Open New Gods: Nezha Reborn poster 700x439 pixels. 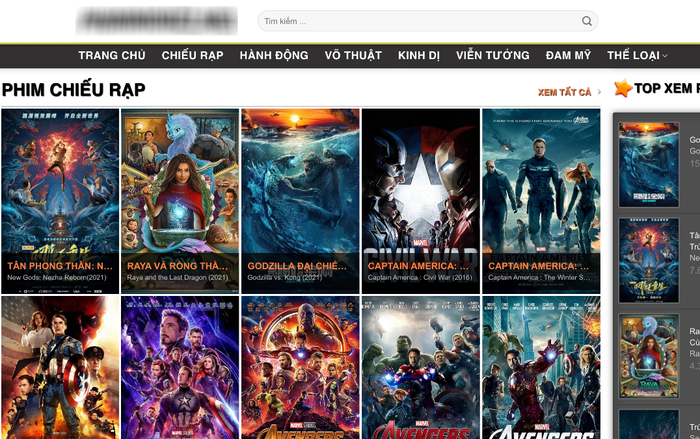(60, 190)
